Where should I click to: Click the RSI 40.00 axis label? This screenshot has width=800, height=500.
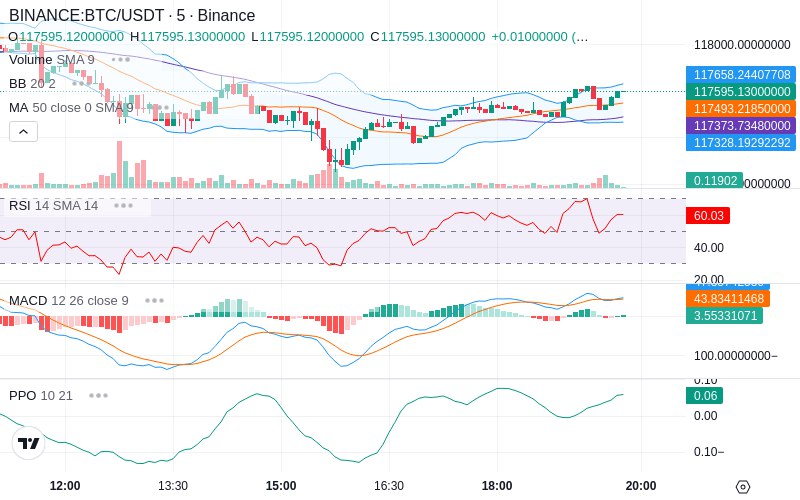click(x=709, y=248)
